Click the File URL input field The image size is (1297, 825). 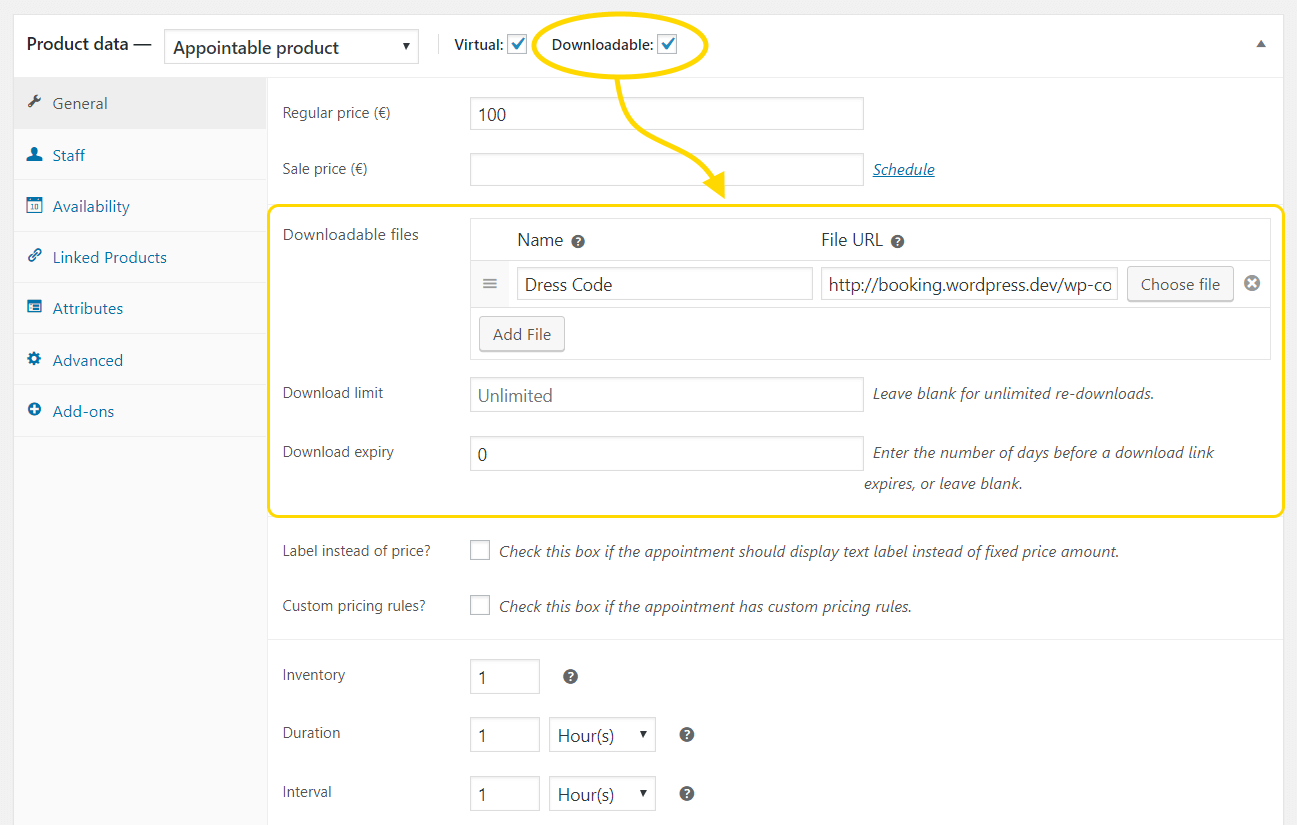pyautogui.click(x=969, y=284)
